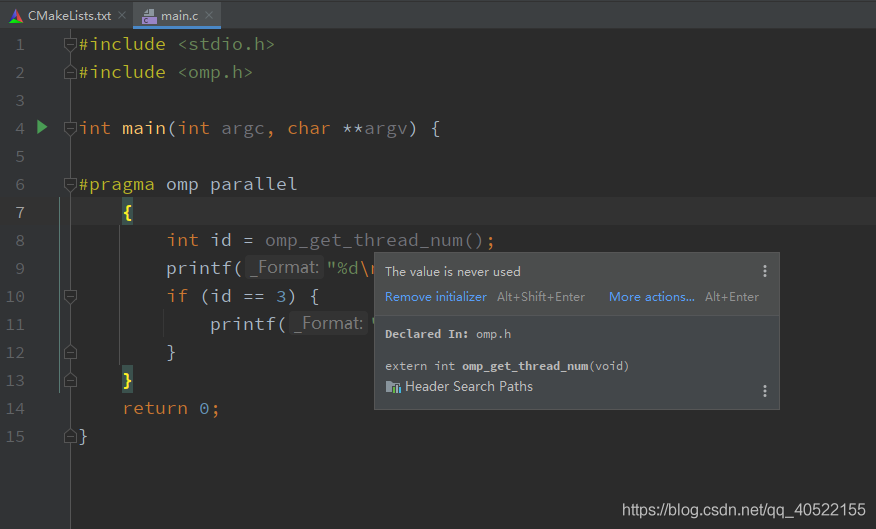Apply the Remove initializer quick fix
Viewport: 876px width, 529px height.
coord(436,297)
